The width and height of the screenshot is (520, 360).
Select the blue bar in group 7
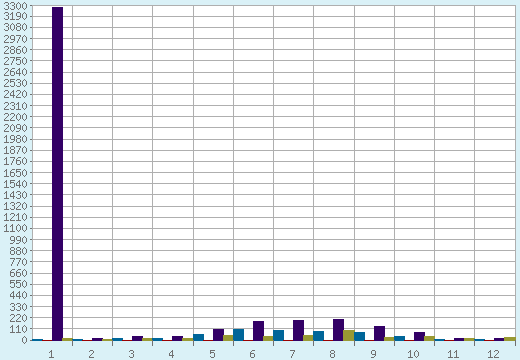click(278, 335)
